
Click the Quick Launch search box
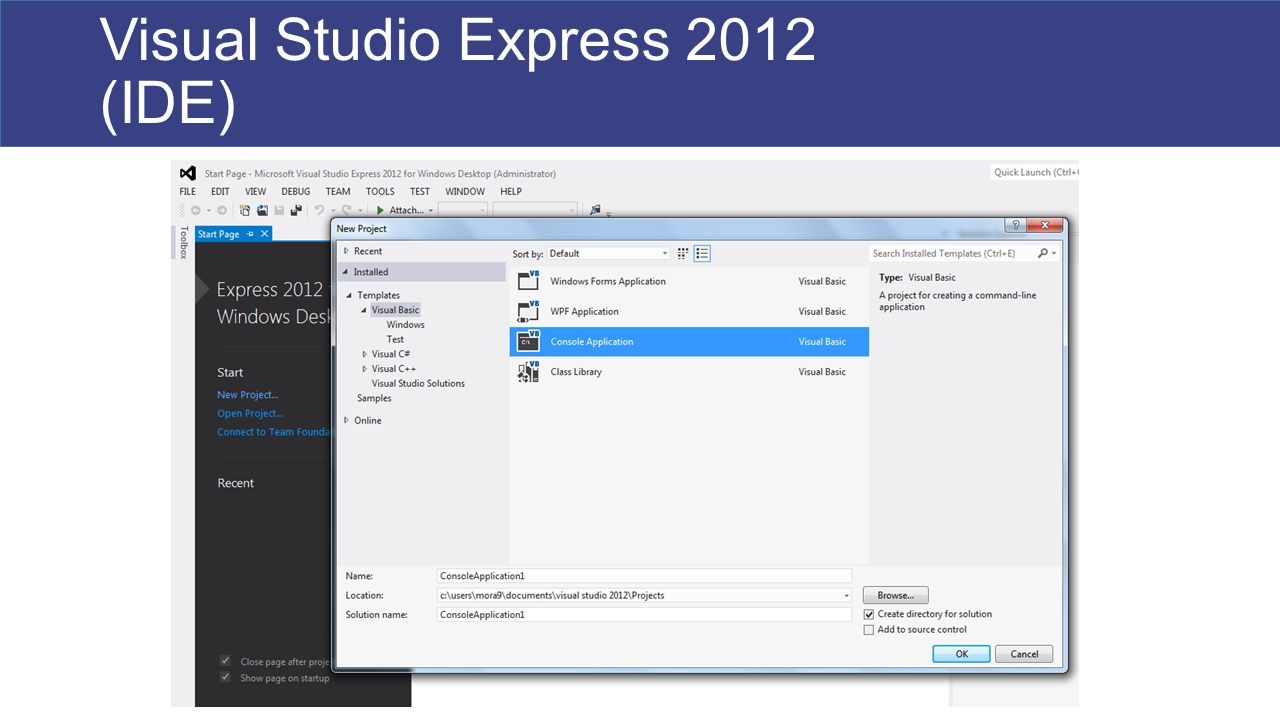tap(1035, 172)
